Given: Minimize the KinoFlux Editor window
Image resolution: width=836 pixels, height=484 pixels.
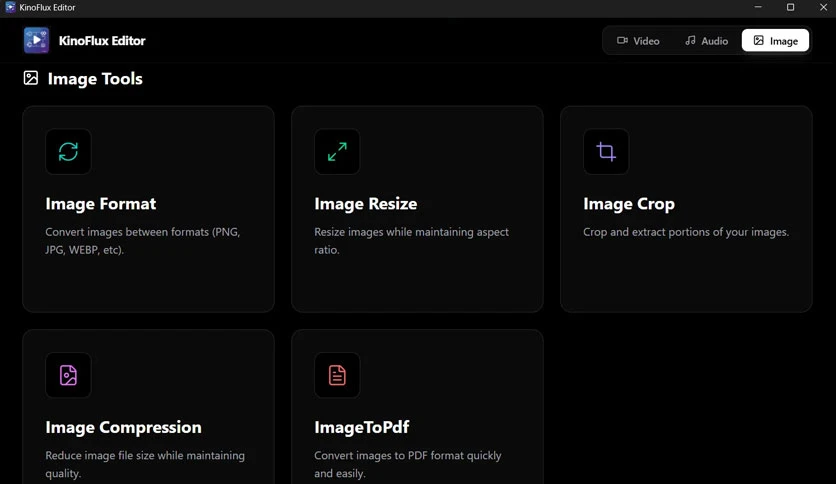Looking at the screenshot, I should 758,7.
